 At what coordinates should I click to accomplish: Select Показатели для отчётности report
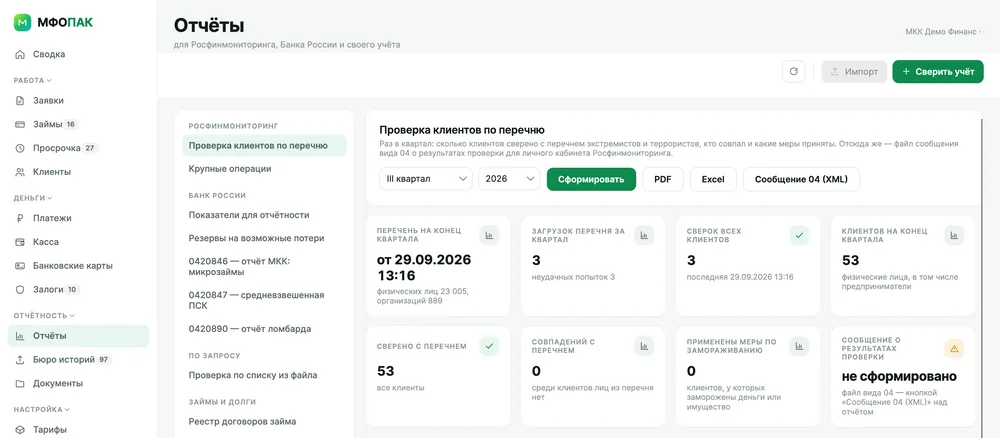click(264, 215)
